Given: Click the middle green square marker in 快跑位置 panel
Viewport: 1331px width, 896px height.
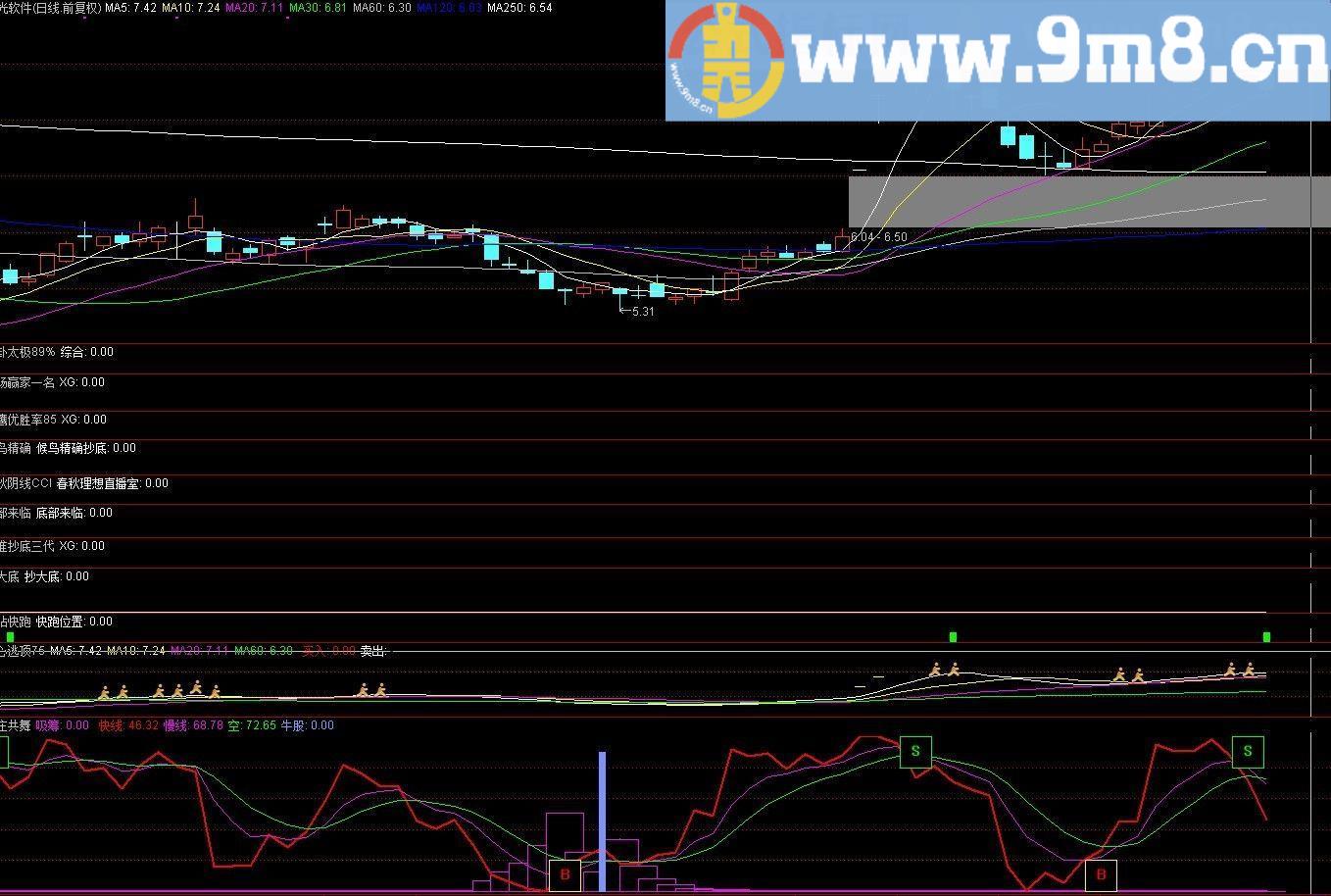Looking at the screenshot, I should coord(953,637).
